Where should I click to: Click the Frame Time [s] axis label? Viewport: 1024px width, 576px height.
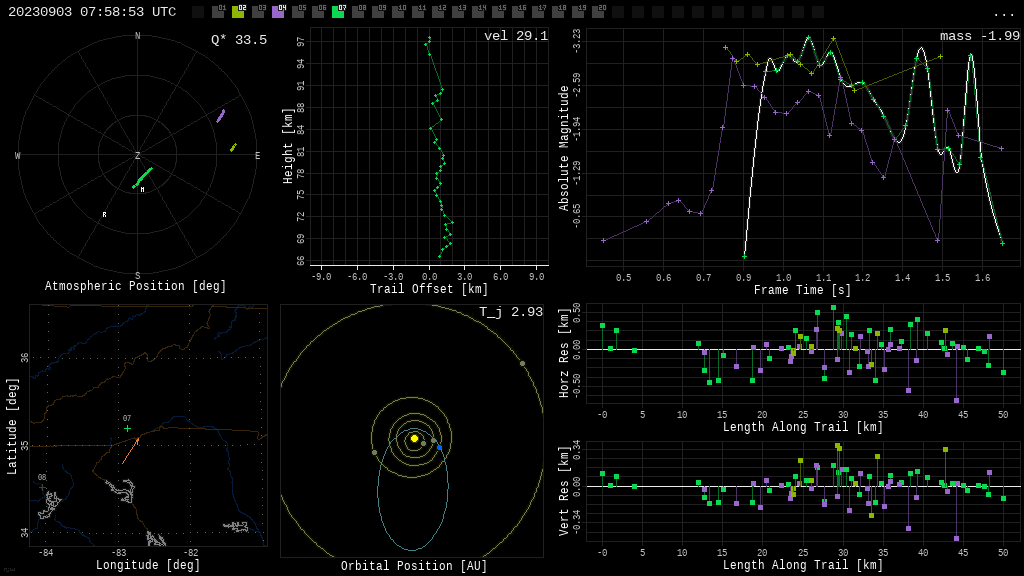(x=803, y=290)
